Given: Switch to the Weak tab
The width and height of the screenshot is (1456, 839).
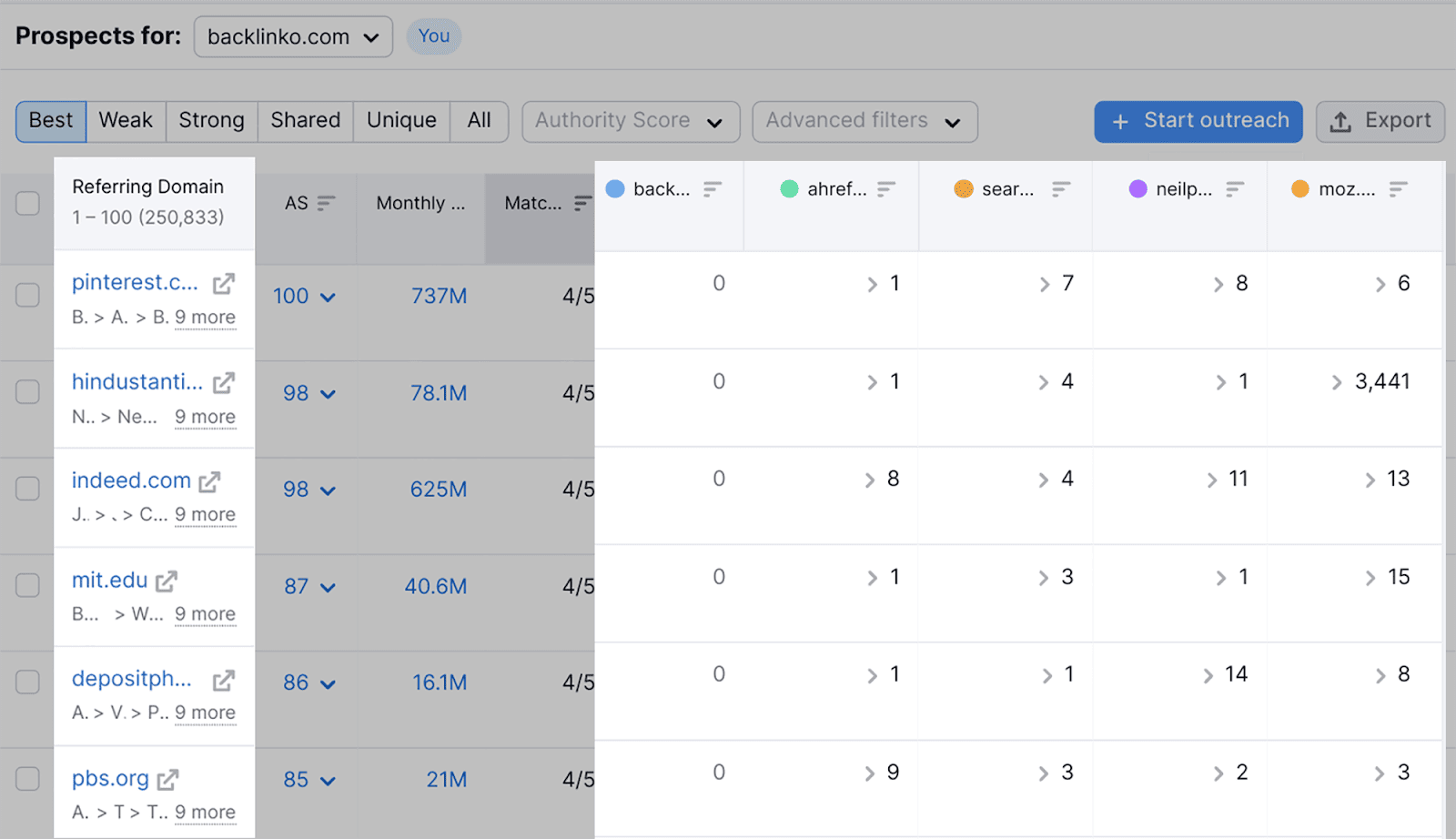Looking at the screenshot, I should (x=126, y=121).
